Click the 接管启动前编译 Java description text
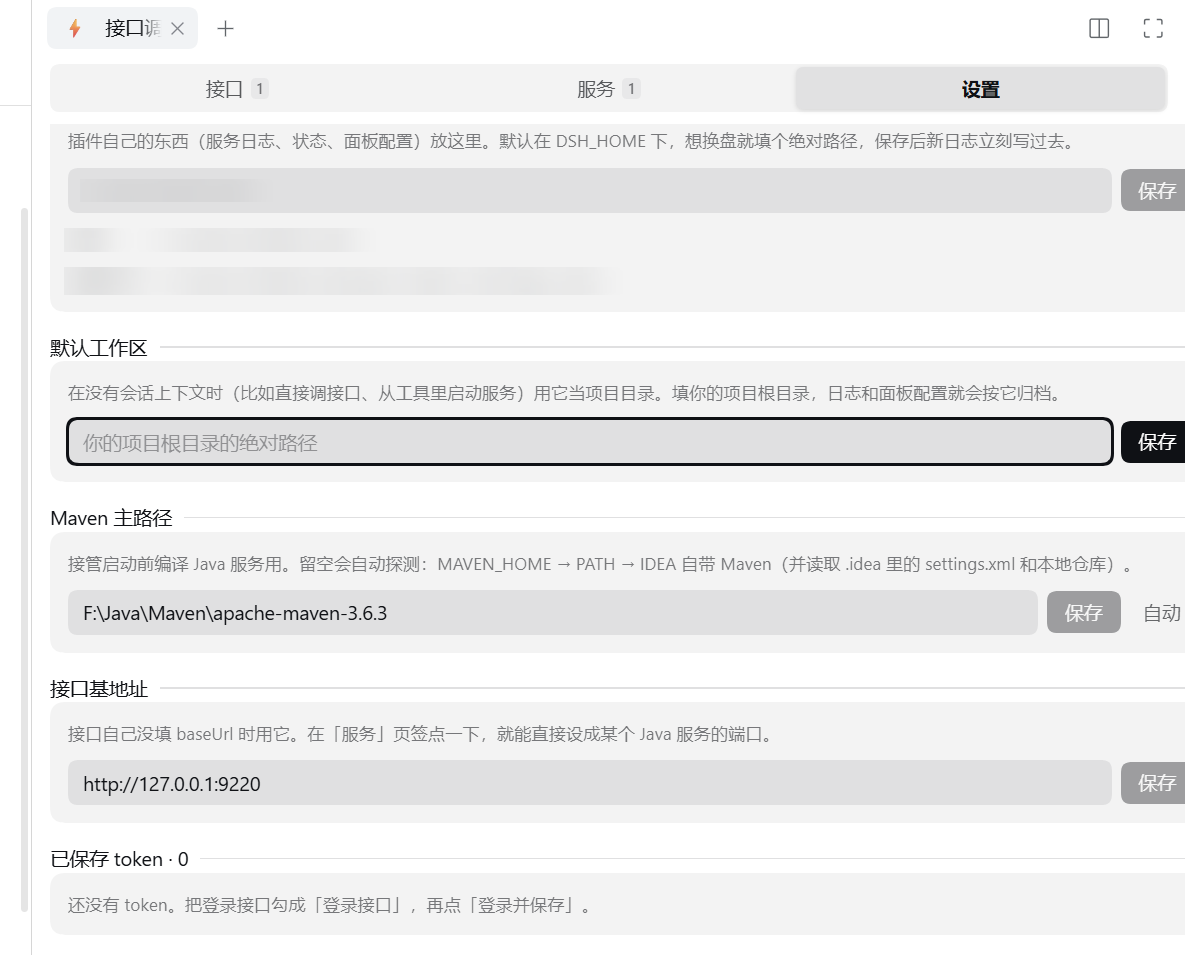 (x=601, y=564)
